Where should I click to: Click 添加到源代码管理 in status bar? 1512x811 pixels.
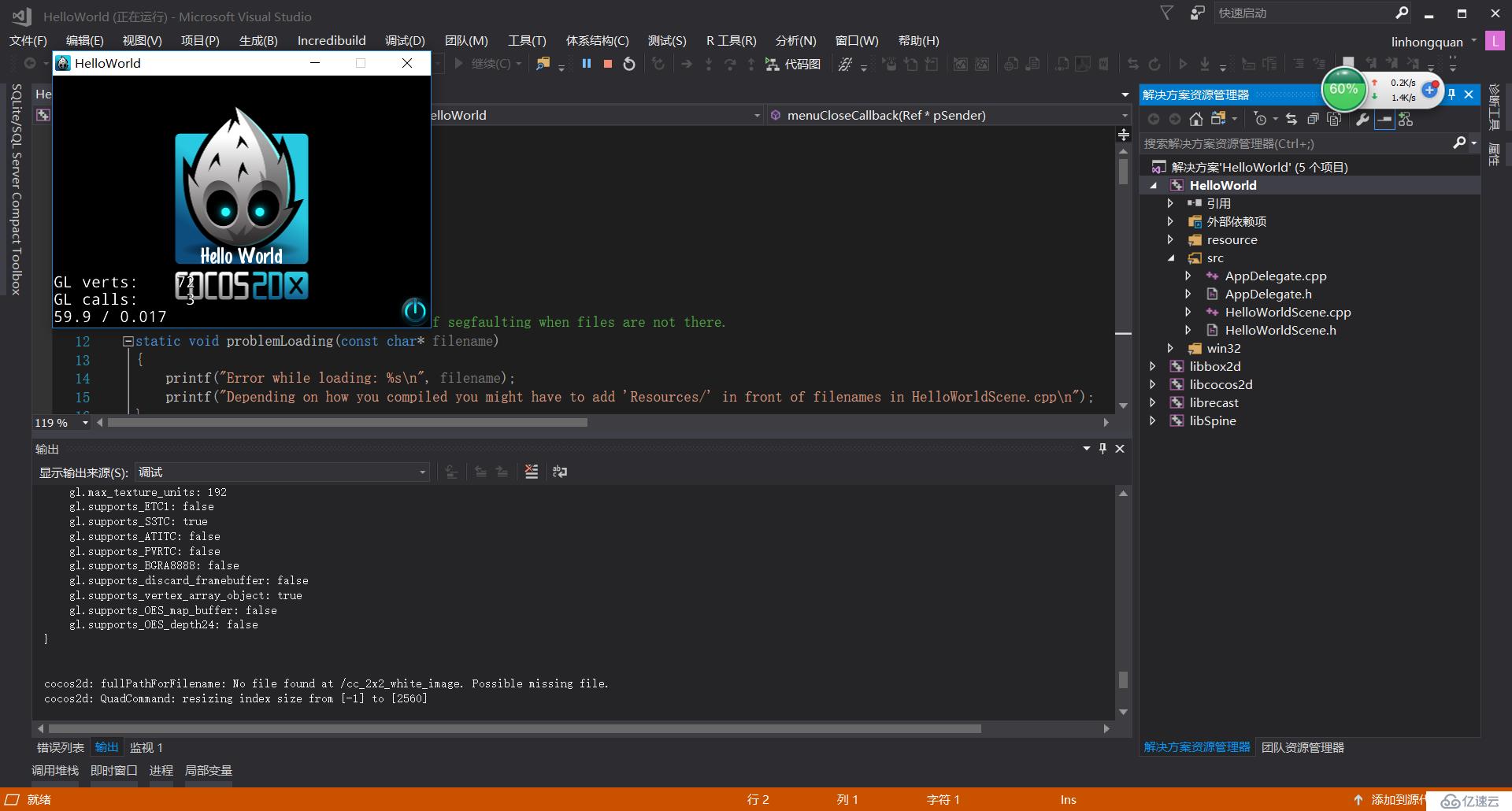(1392, 799)
